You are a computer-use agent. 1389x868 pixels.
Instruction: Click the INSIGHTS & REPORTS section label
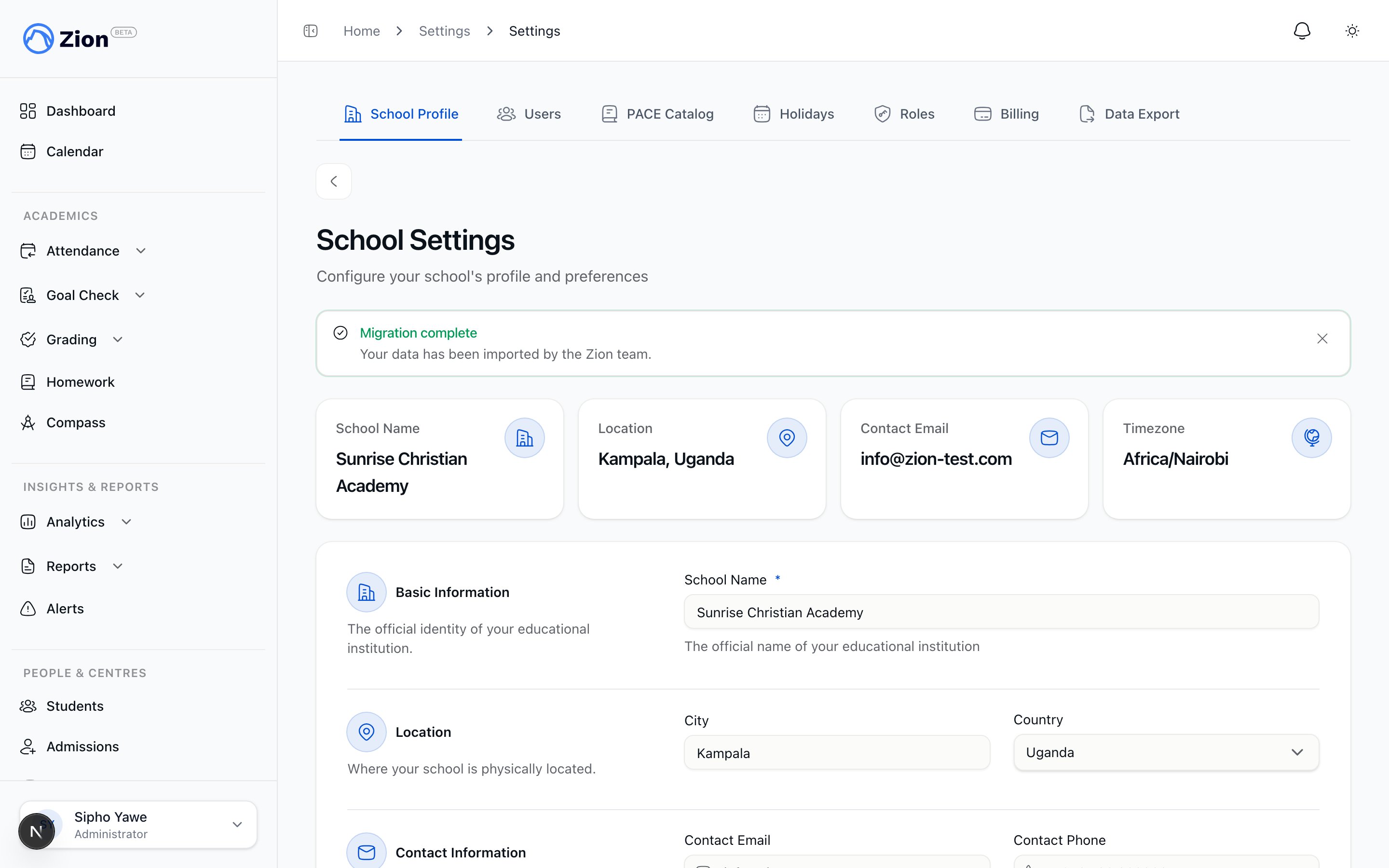pyautogui.click(x=91, y=487)
